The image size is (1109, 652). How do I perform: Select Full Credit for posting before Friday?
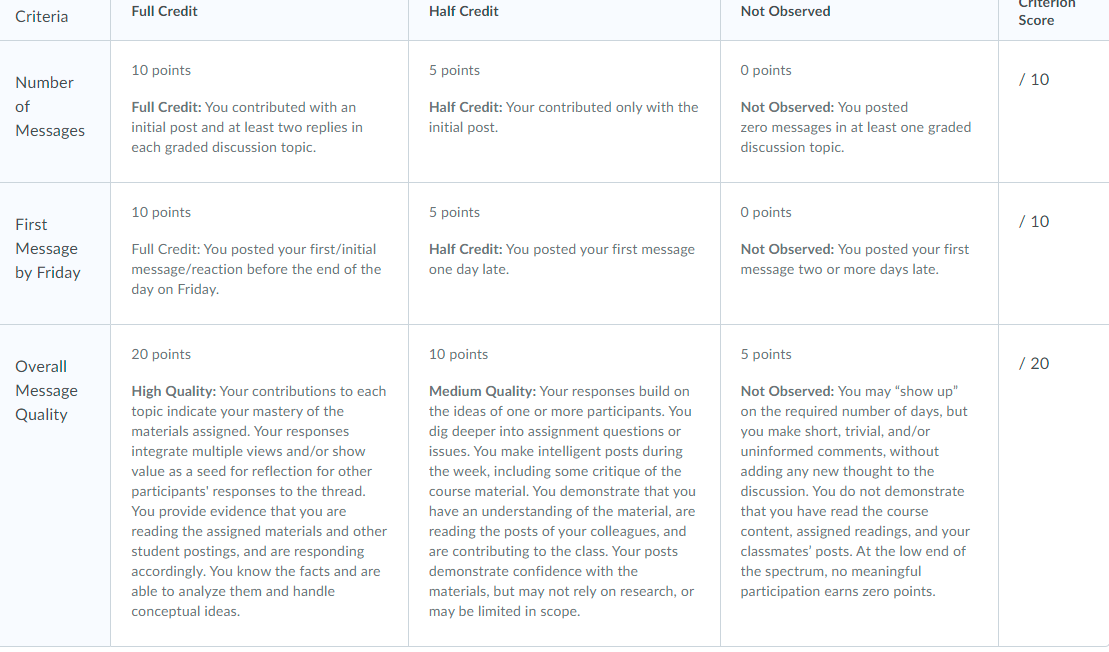point(260,254)
